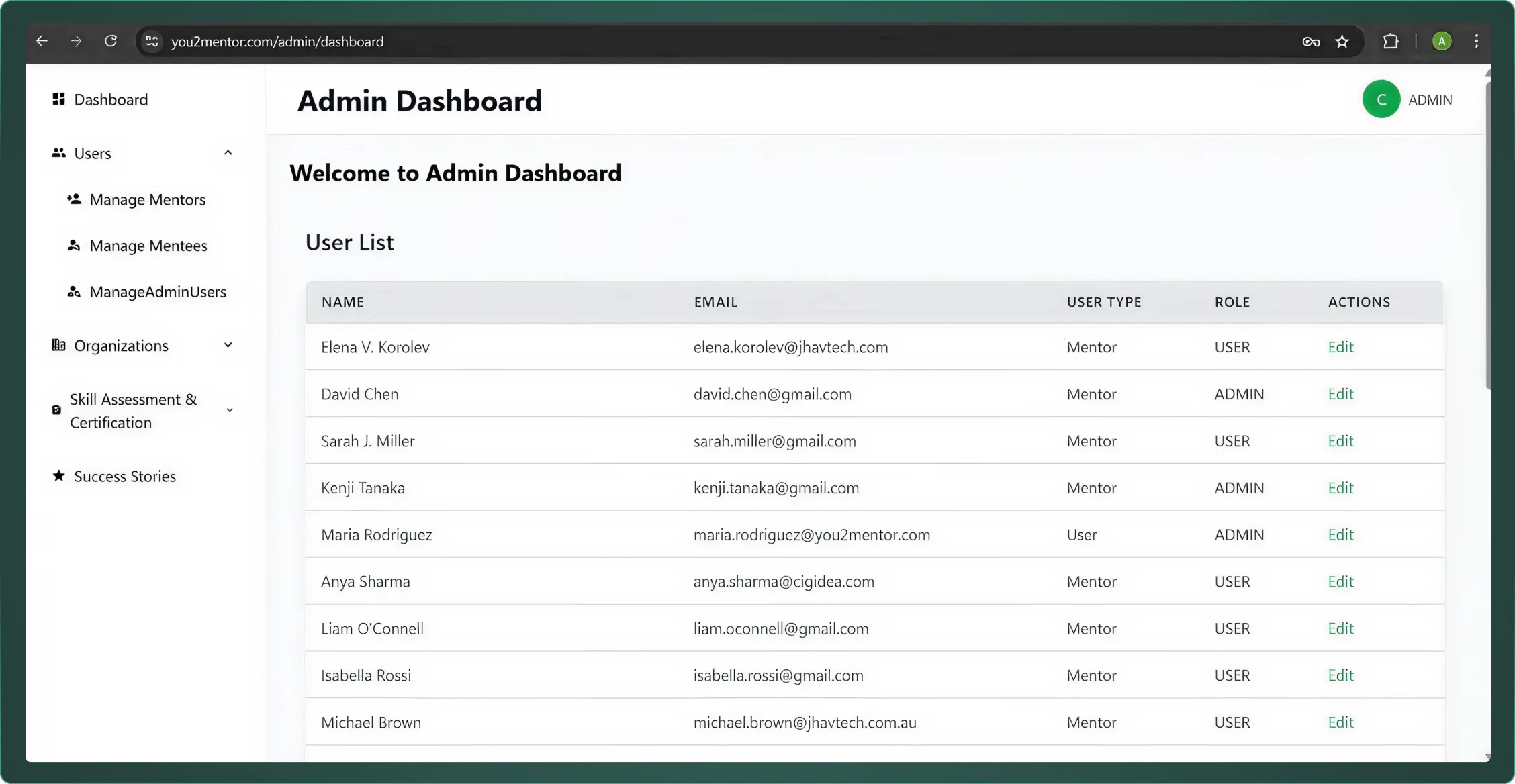Click the Users group icon in sidebar
Screen dimensions: 1515x784
[59, 153]
